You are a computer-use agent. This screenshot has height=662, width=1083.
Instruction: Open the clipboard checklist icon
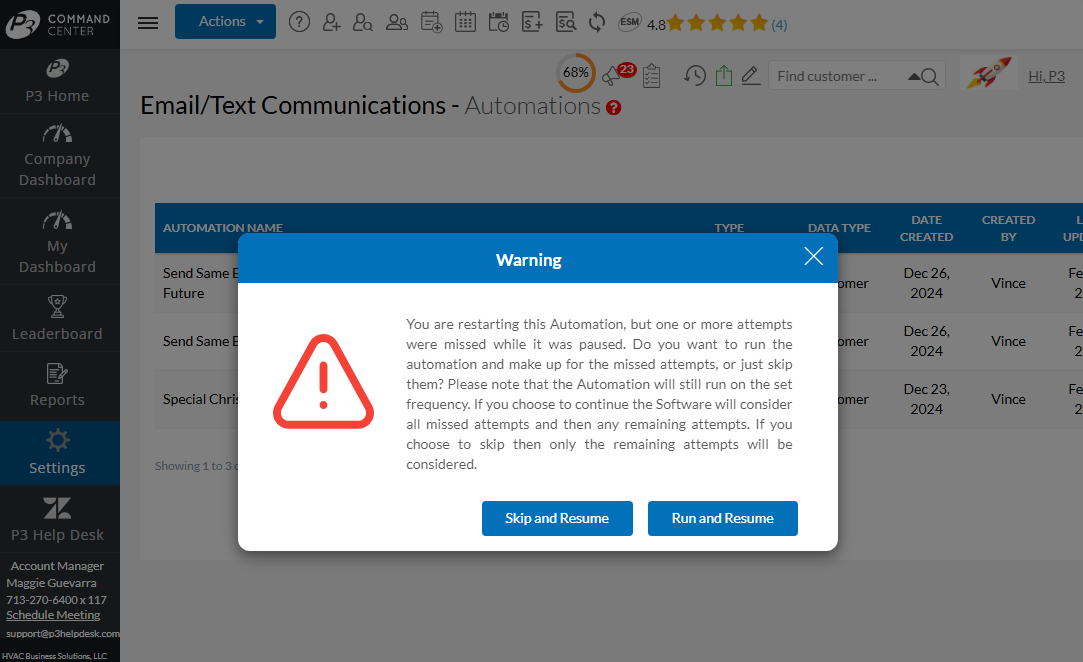coord(651,76)
